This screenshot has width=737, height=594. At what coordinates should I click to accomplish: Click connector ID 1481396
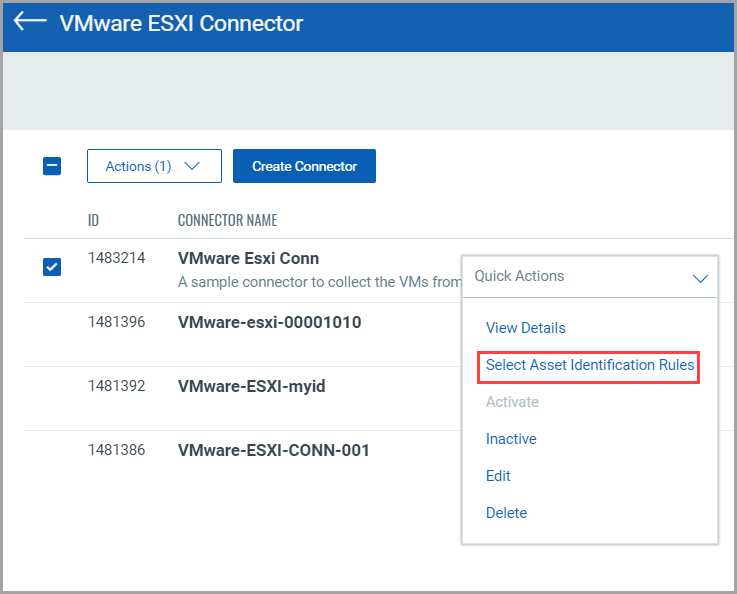point(116,322)
